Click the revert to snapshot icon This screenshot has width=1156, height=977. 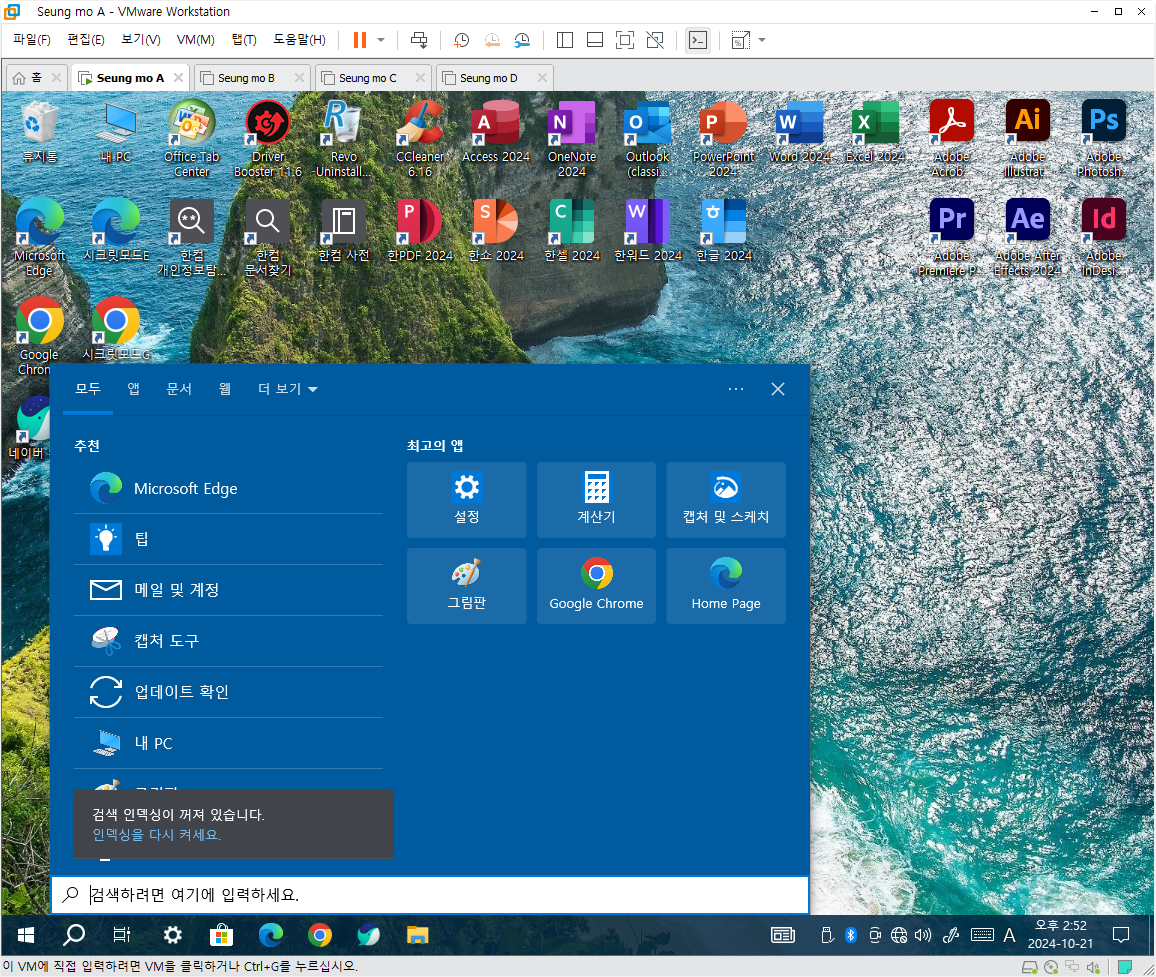492,40
